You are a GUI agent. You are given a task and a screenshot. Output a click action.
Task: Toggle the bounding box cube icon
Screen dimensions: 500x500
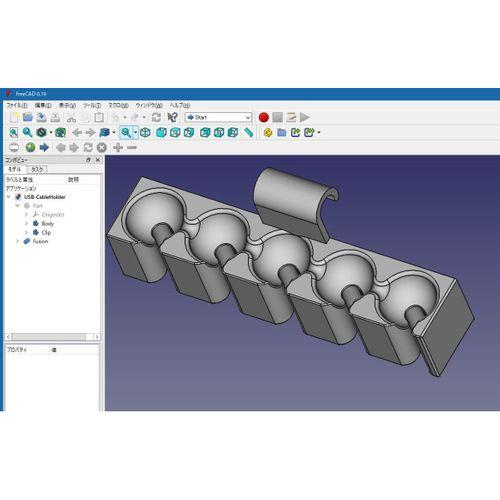60,133
